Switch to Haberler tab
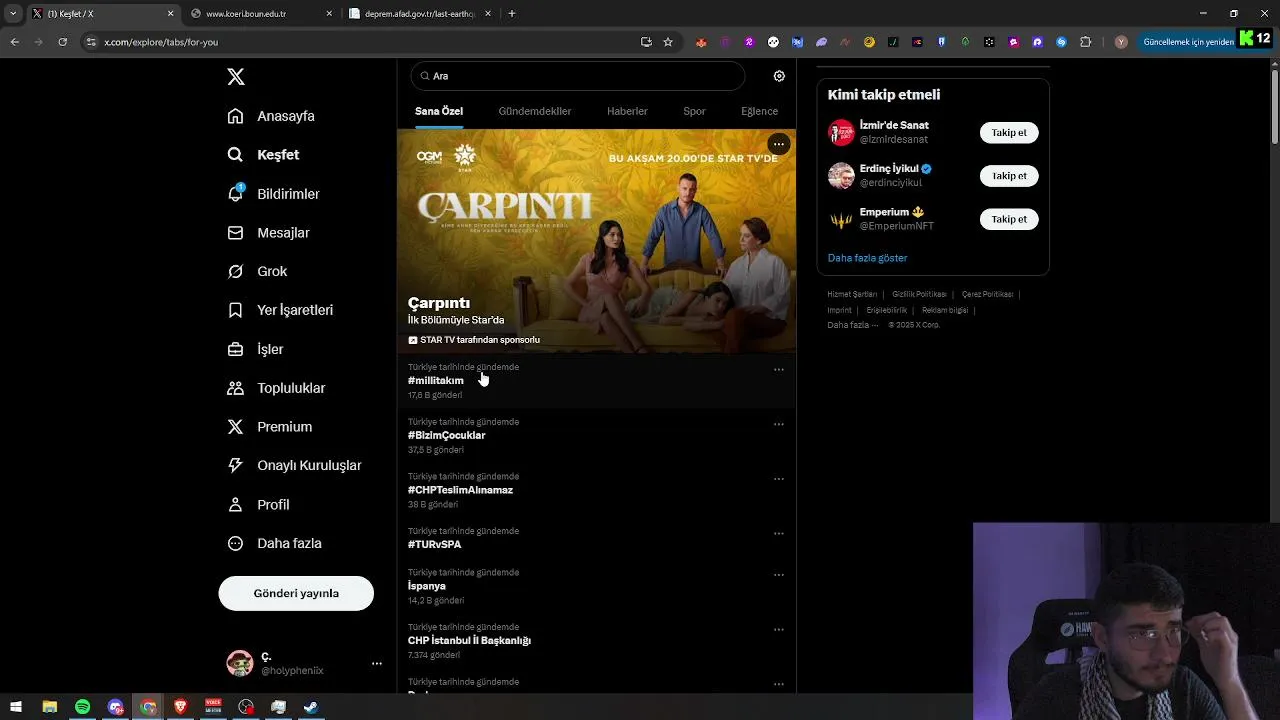1280x720 pixels. (x=627, y=111)
